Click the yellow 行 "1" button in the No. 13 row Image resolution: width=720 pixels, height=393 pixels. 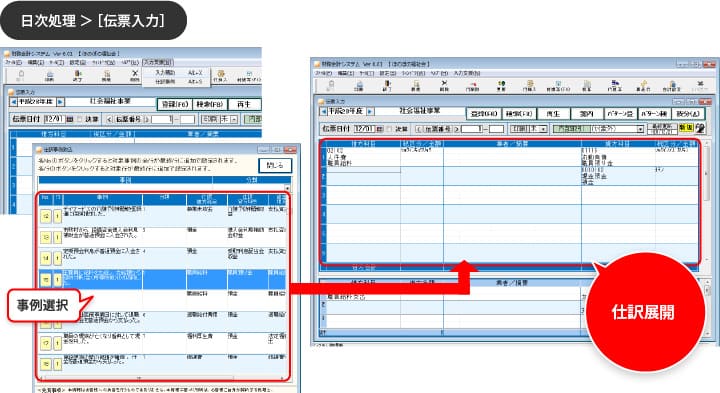tap(57, 237)
